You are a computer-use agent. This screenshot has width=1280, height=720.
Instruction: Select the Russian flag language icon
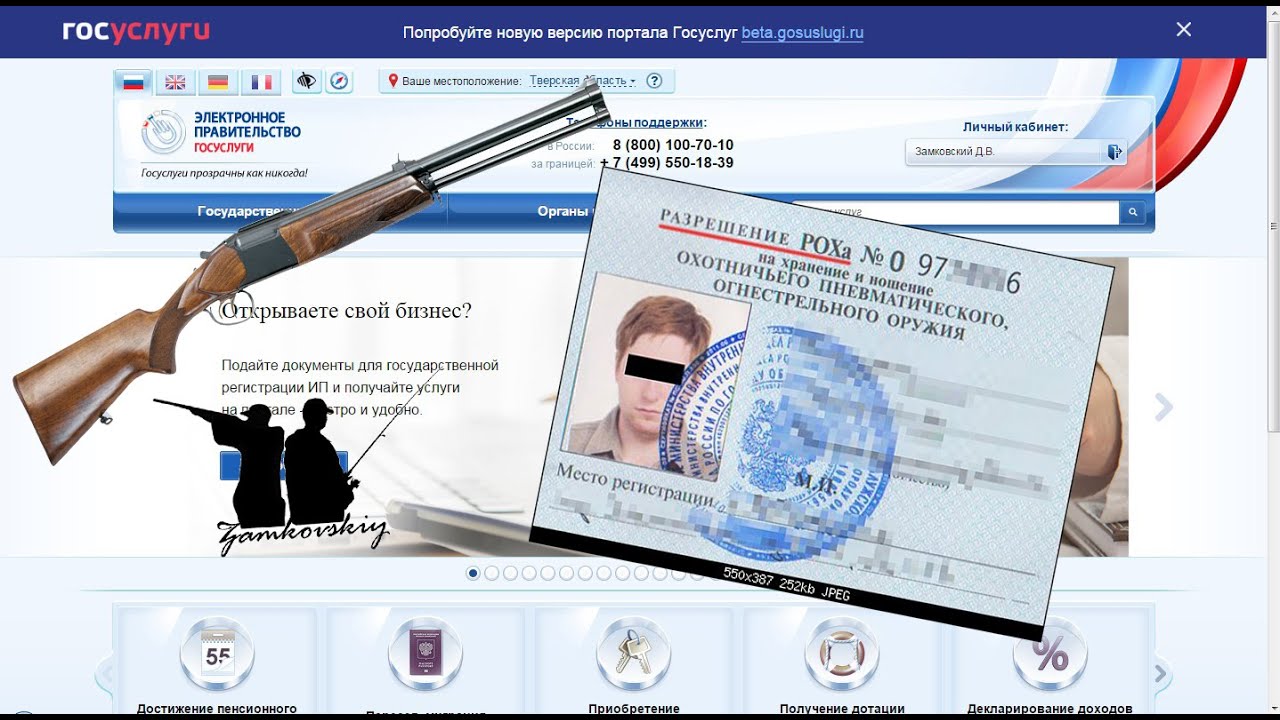coord(133,82)
